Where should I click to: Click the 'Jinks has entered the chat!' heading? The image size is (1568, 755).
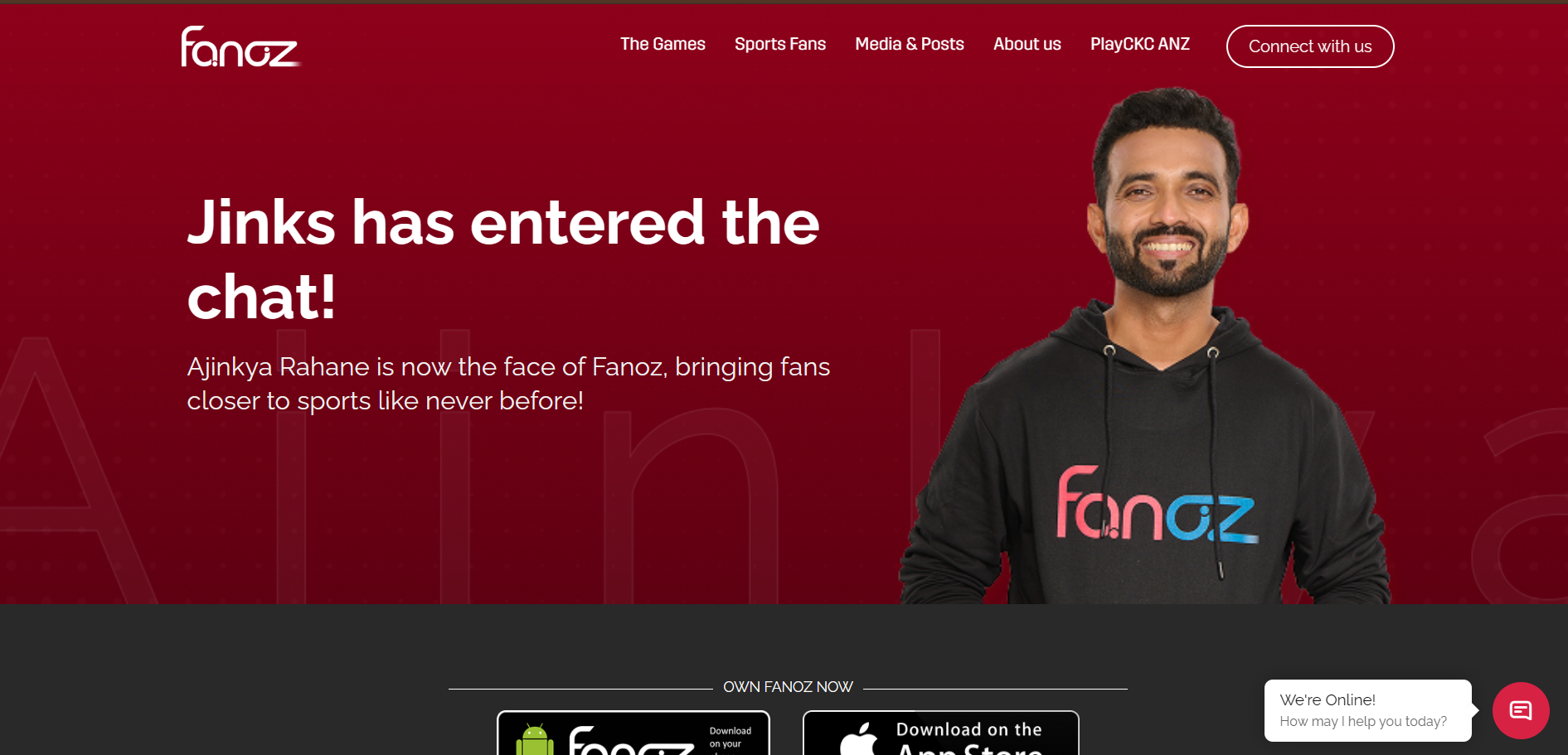coord(503,259)
